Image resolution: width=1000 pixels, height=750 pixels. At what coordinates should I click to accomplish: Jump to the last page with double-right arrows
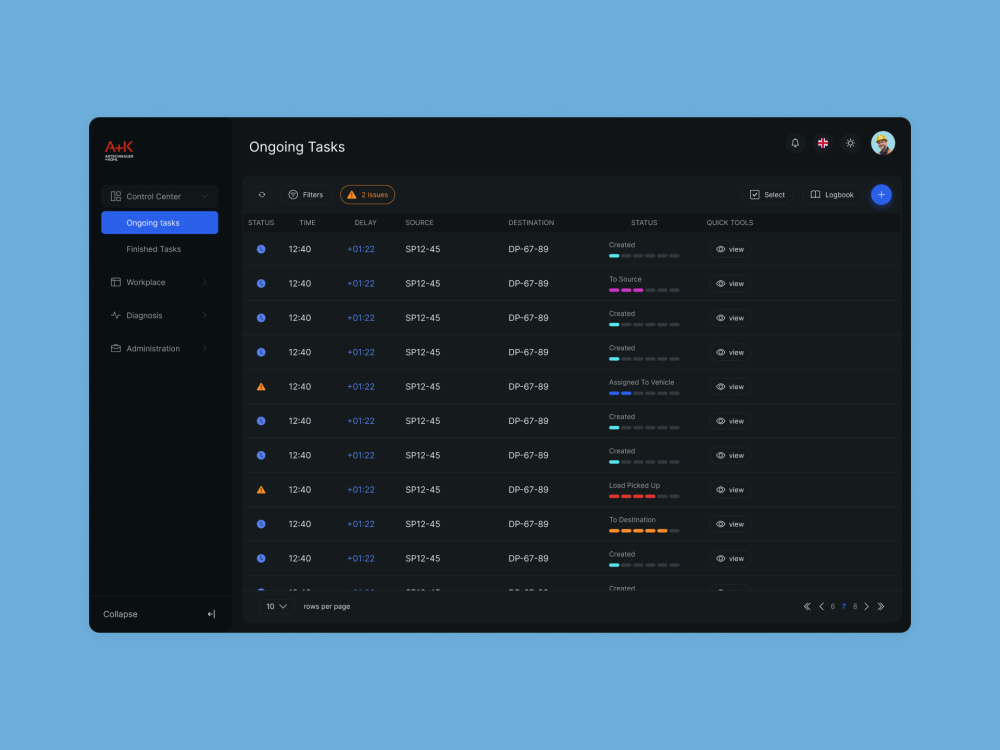click(x=881, y=607)
